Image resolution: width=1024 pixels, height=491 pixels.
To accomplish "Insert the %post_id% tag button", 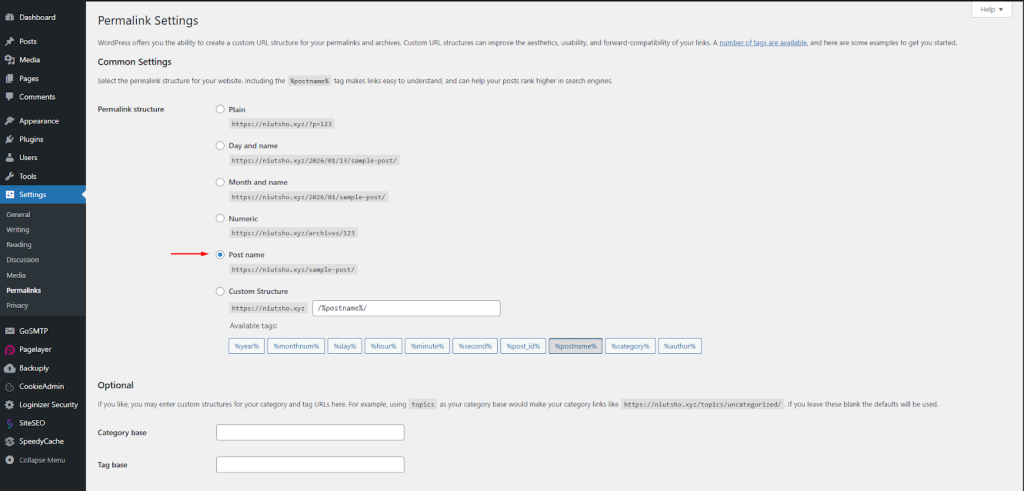I will pyautogui.click(x=523, y=346).
